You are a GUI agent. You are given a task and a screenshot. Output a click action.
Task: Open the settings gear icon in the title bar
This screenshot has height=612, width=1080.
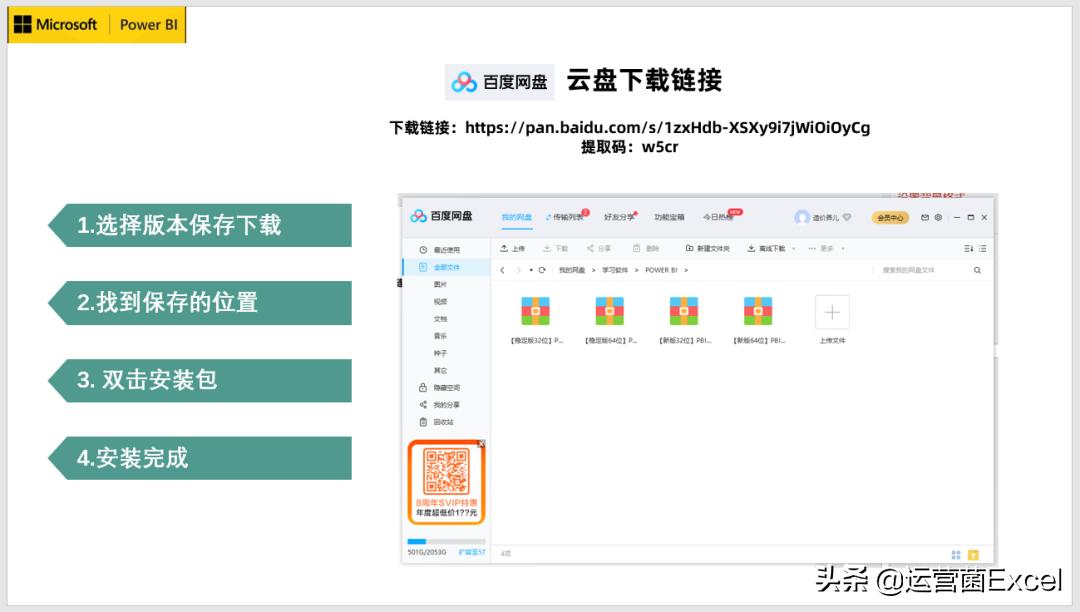point(937,216)
